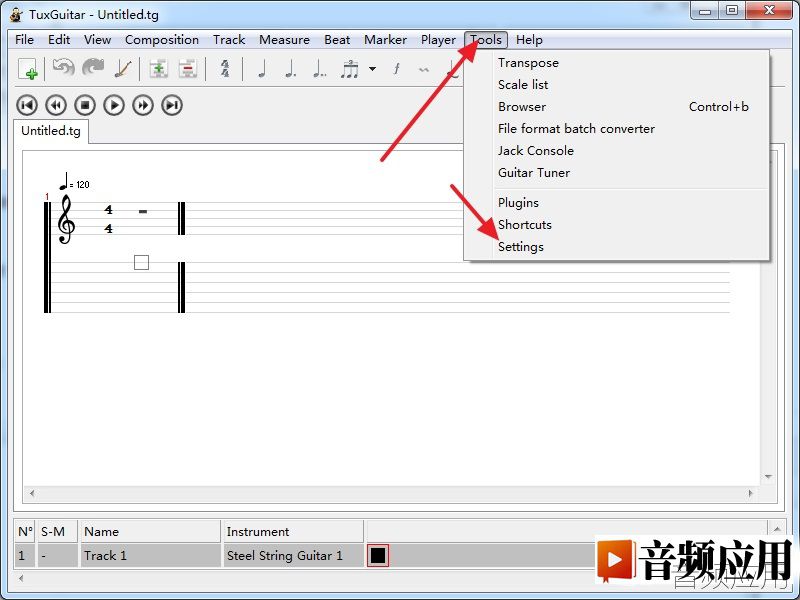This screenshot has width=800, height=600.
Task: Jump to first measure transport button
Action: click(x=27, y=106)
